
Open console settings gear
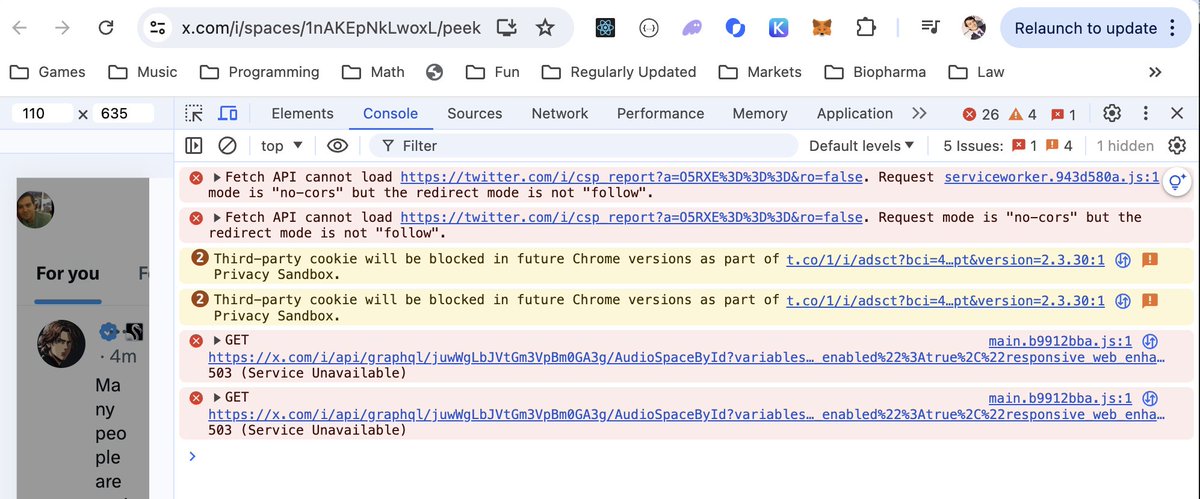(x=1177, y=146)
